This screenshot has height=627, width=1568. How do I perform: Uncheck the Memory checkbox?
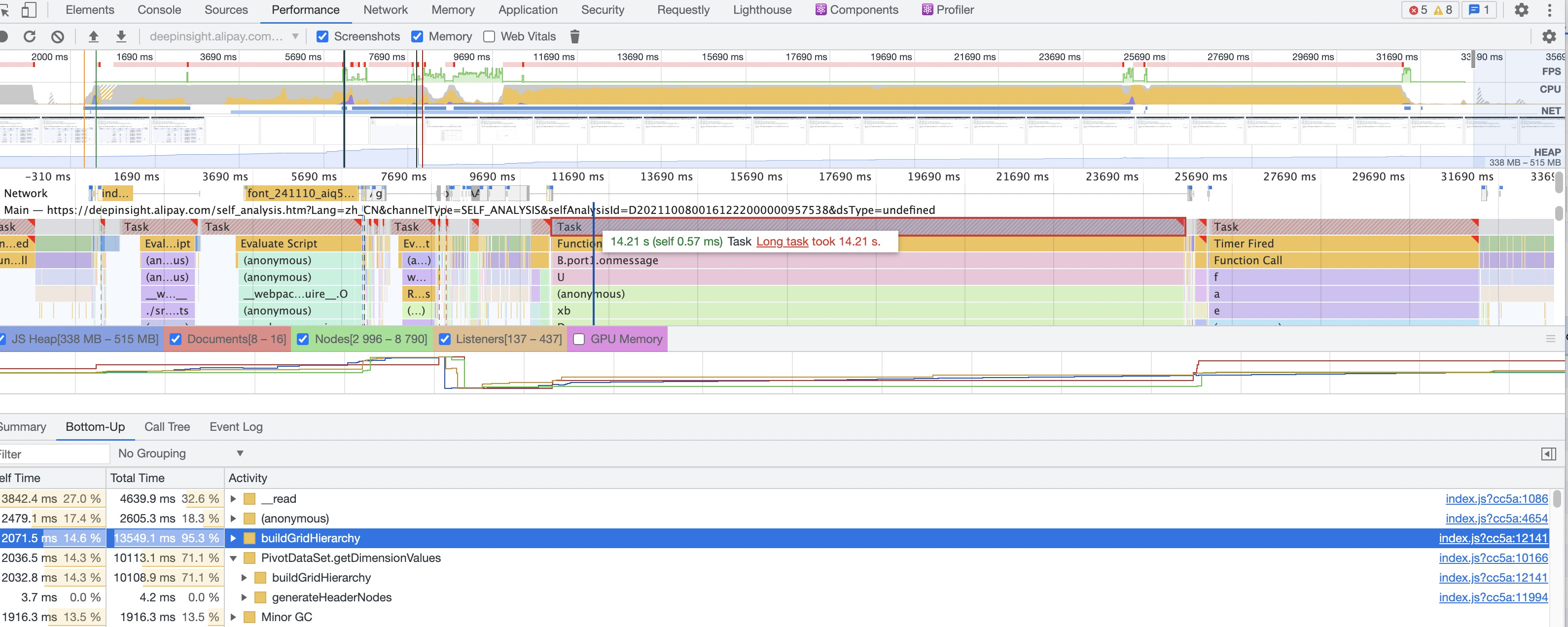[x=417, y=36]
